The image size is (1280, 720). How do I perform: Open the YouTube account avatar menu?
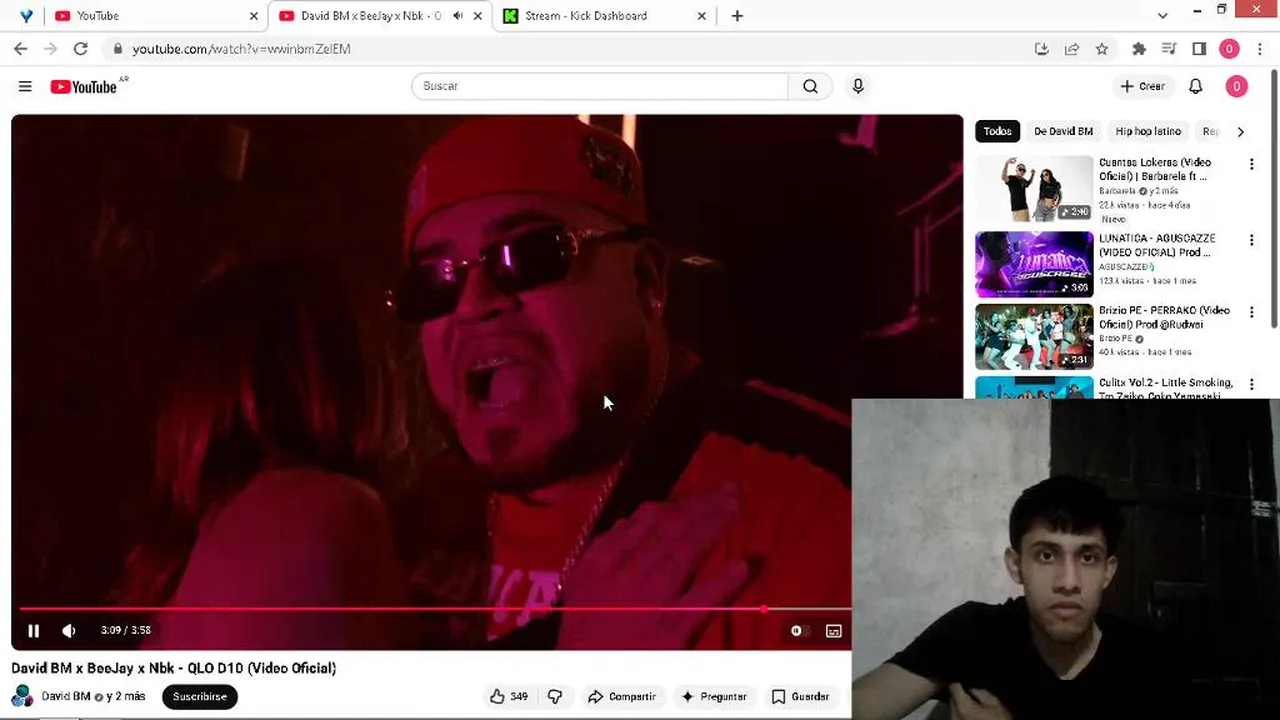1236,86
